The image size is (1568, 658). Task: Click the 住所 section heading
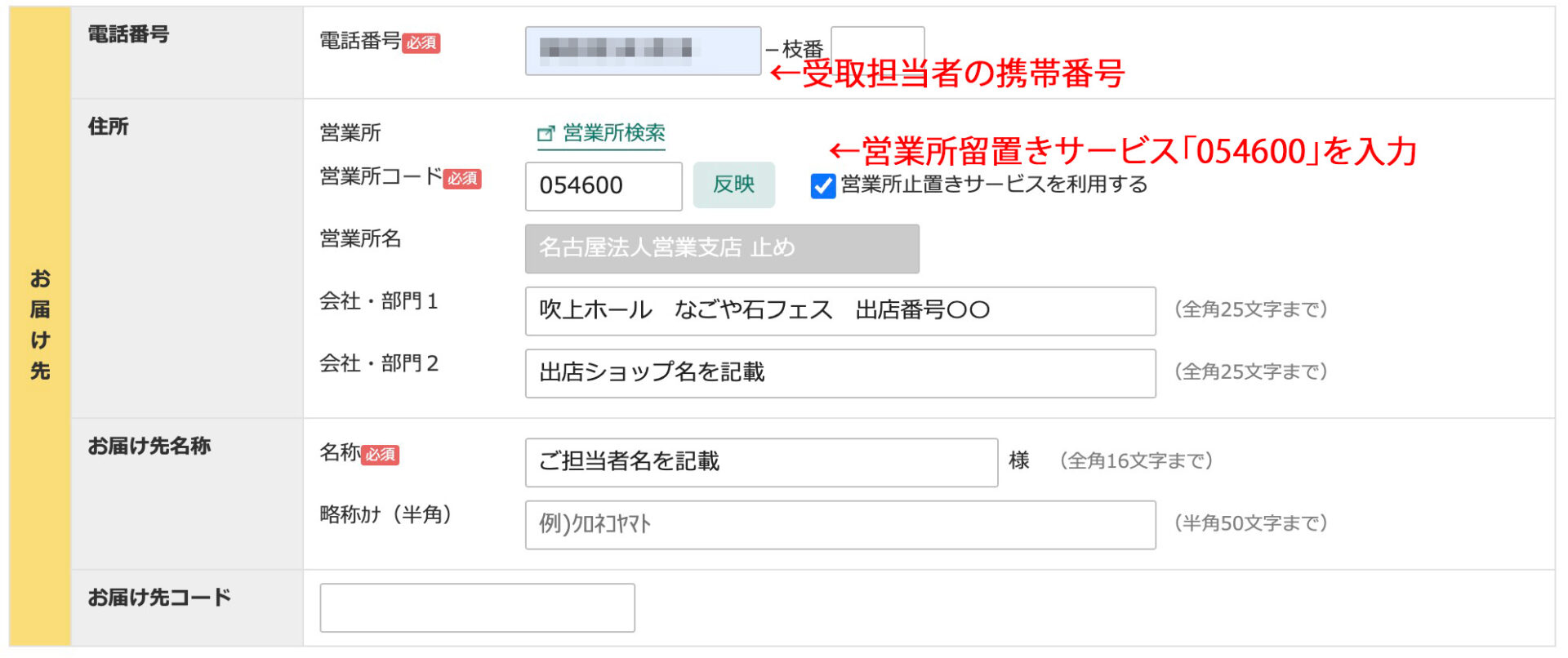(x=109, y=127)
